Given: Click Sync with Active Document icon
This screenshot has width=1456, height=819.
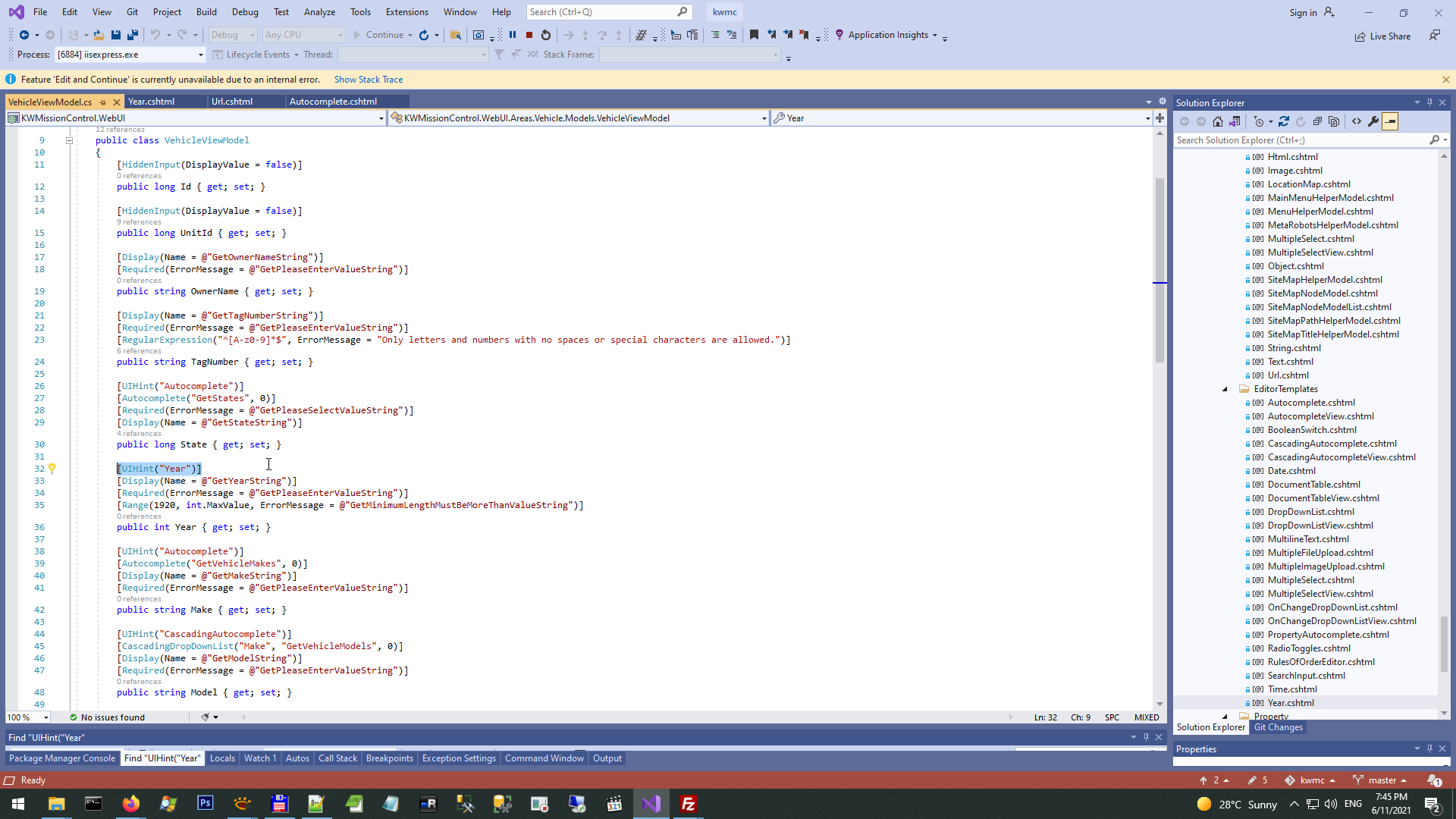Looking at the screenshot, I should coord(1284,121).
